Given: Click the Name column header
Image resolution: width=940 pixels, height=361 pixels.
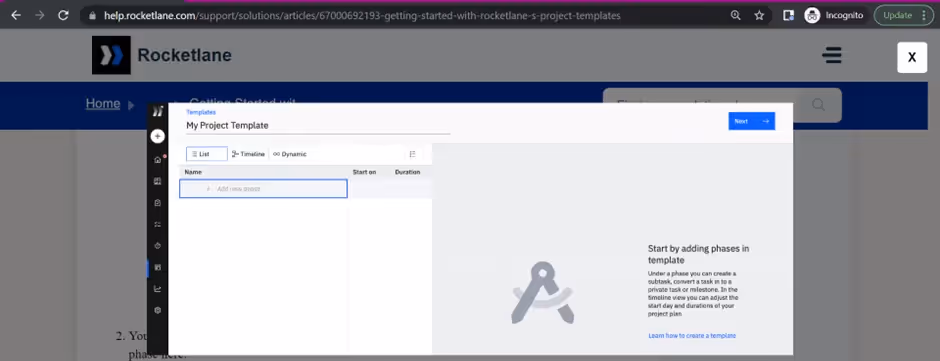Looking at the screenshot, I should coord(193,172).
